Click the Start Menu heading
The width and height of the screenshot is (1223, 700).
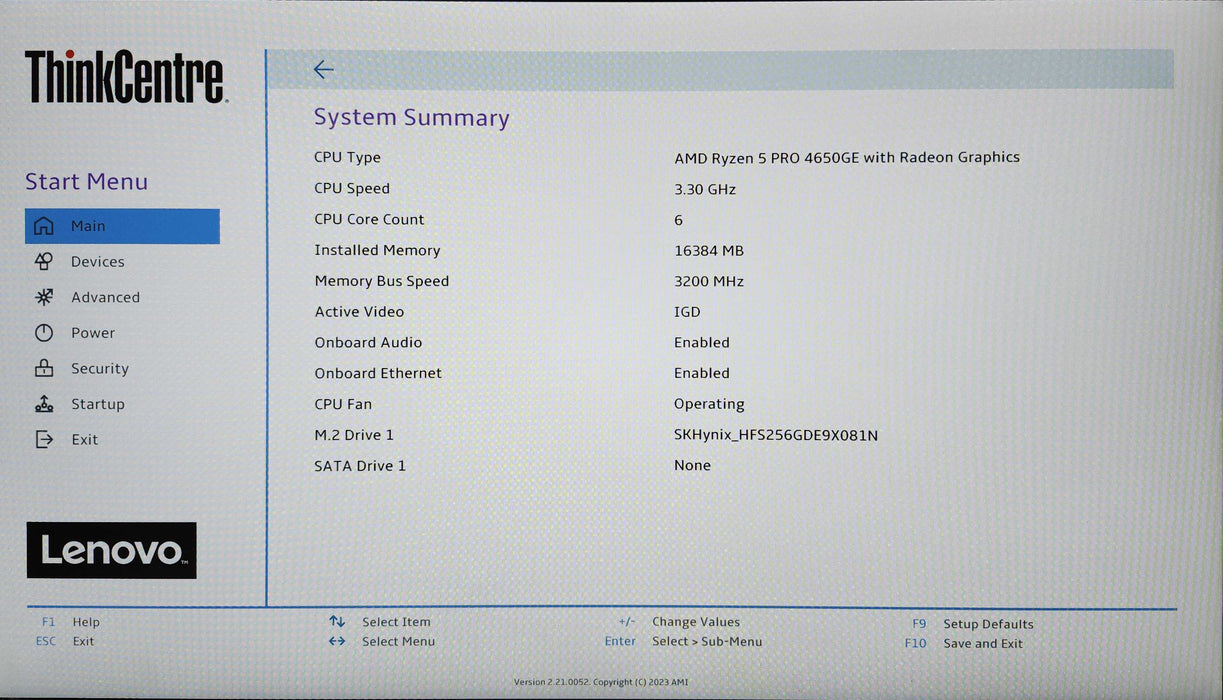(86, 182)
